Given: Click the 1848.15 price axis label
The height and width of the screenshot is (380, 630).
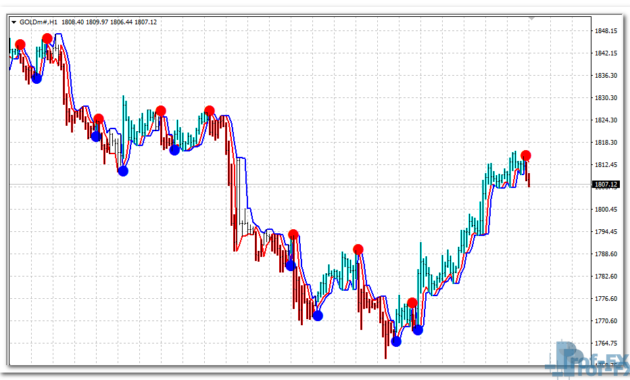Looking at the screenshot, I should [x=606, y=31].
